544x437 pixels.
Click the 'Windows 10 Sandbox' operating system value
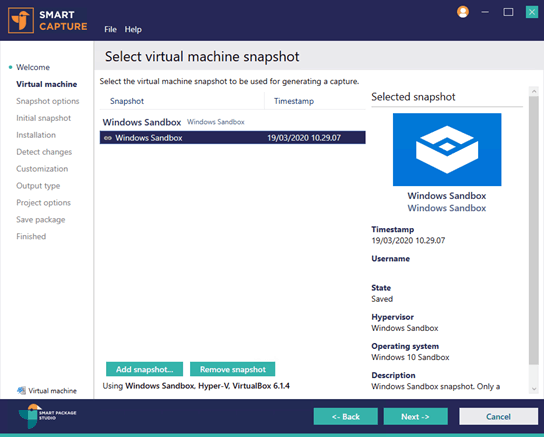point(410,357)
